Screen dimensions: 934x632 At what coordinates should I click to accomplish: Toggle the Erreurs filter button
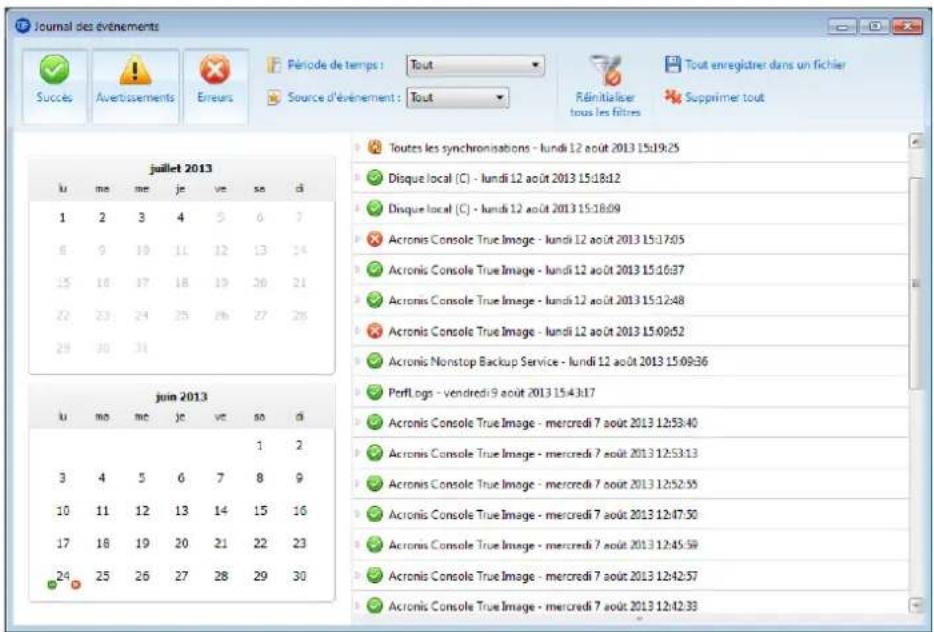click(x=215, y=86)
